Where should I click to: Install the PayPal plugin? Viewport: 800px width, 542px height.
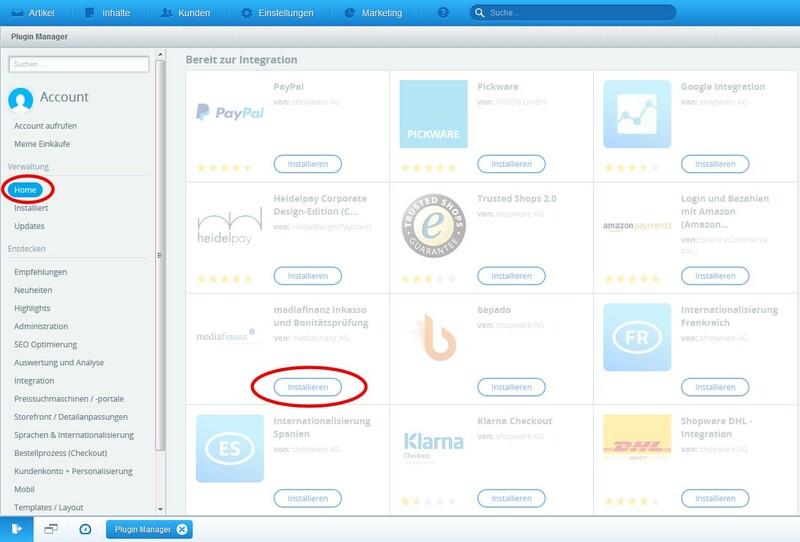[x=308, y=164]
